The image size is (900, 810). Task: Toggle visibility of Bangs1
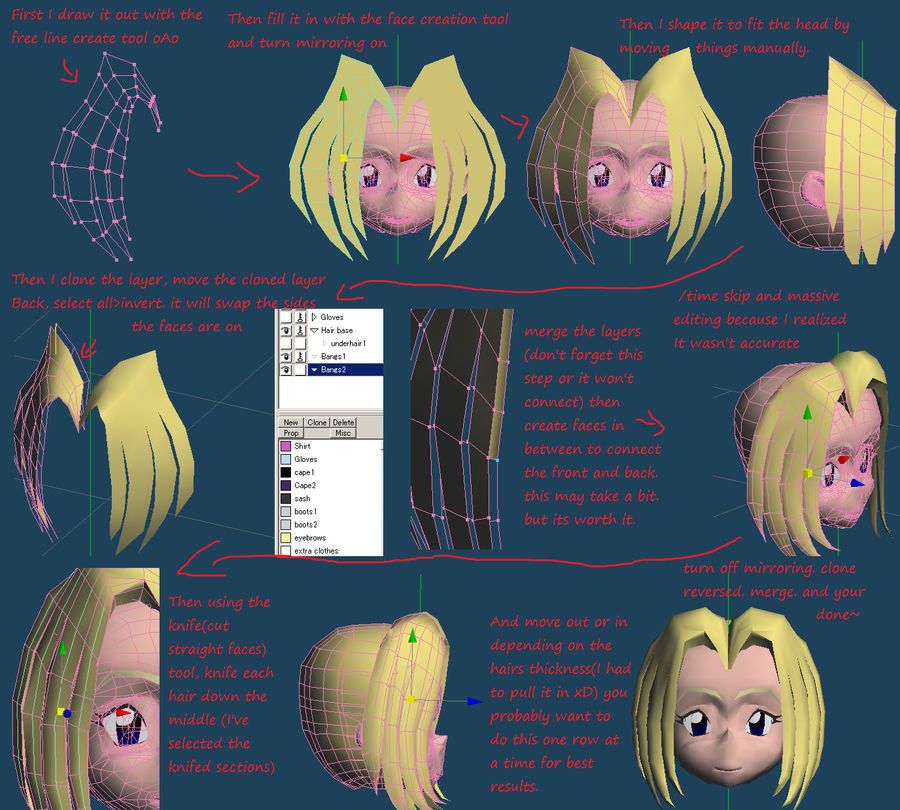pos(285,355)
